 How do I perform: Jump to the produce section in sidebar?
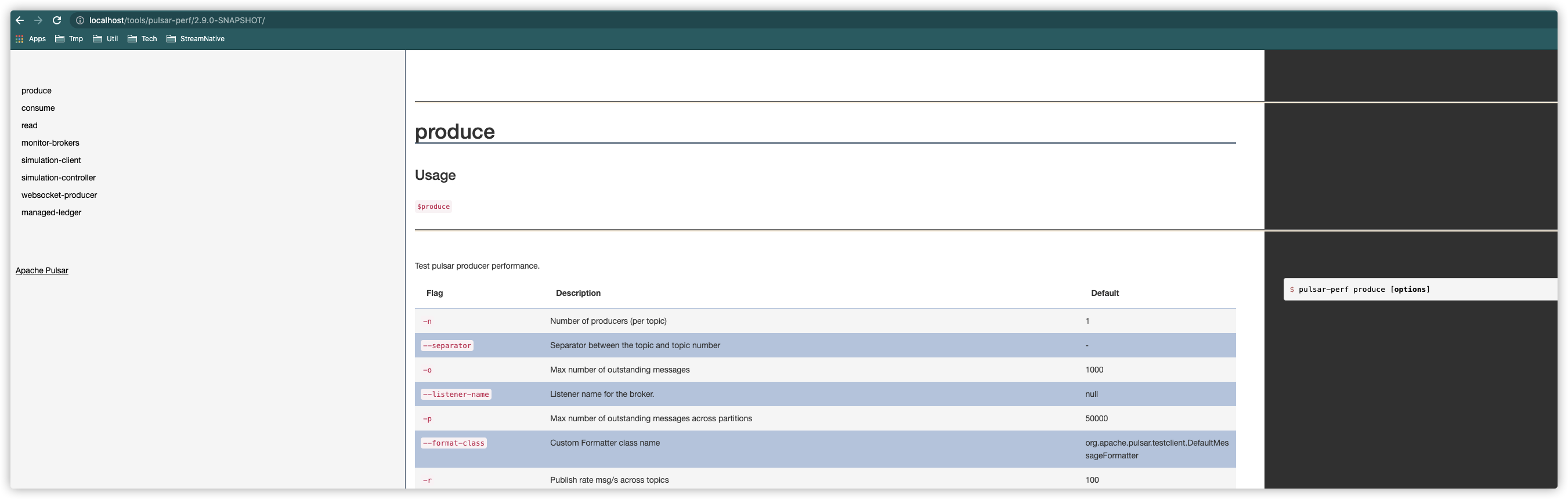[37, 91]
